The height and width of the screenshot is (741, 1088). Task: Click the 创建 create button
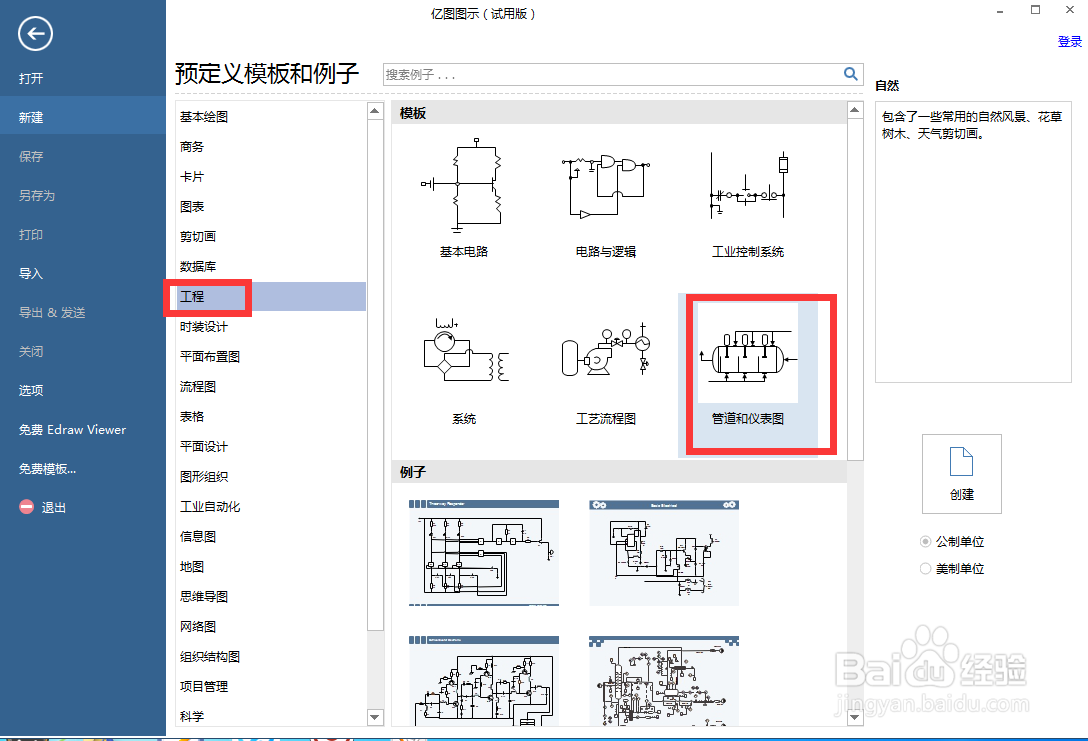pyautogui.click(x=961, y=473)
